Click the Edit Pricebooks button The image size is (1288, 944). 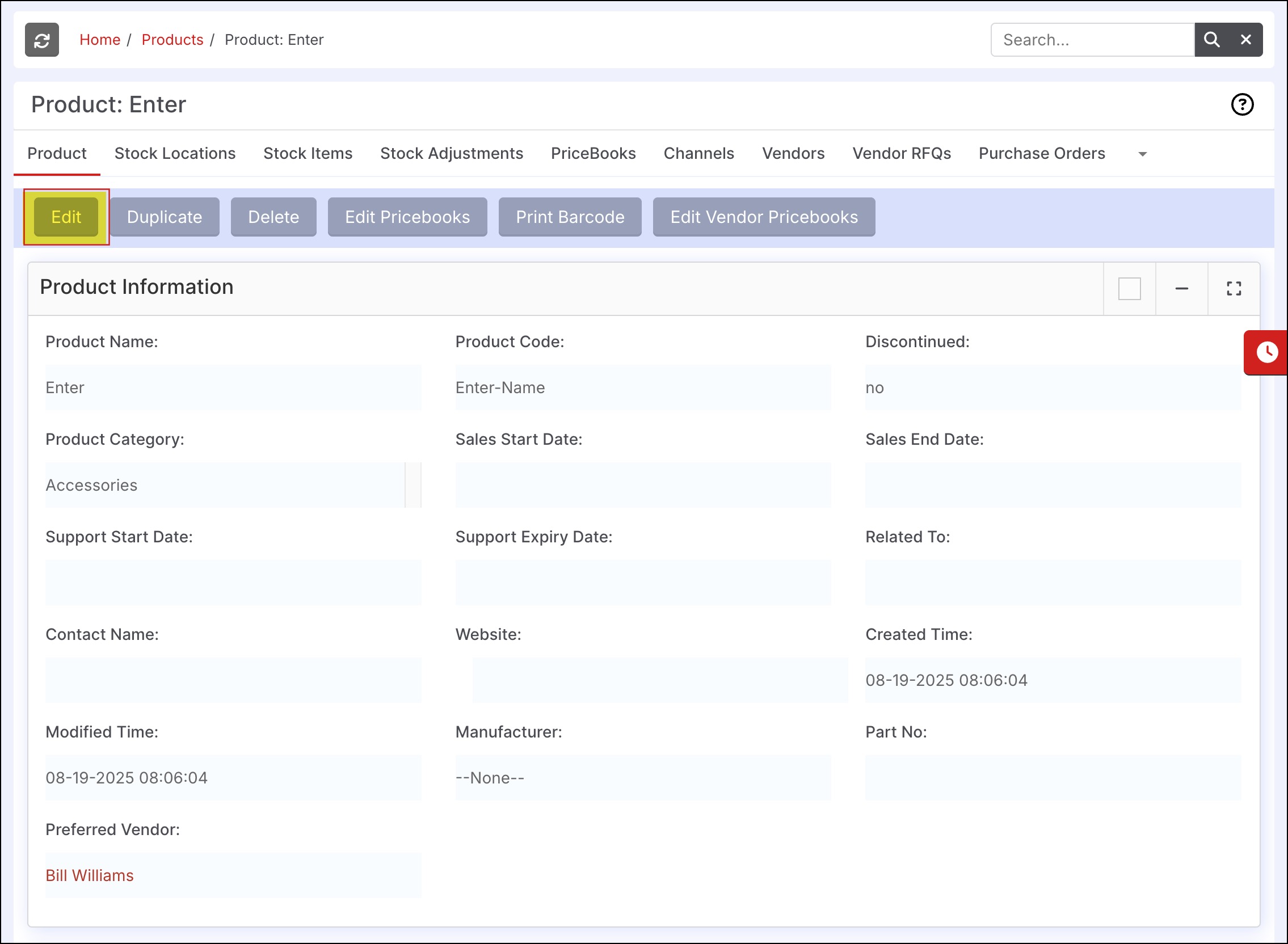pyautogui.click(x=407, y=217)
